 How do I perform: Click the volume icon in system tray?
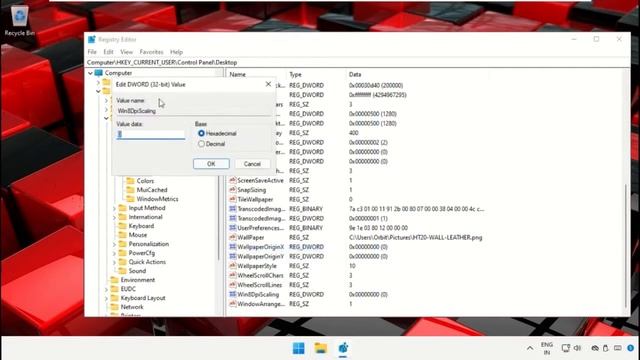coord(577,348)
